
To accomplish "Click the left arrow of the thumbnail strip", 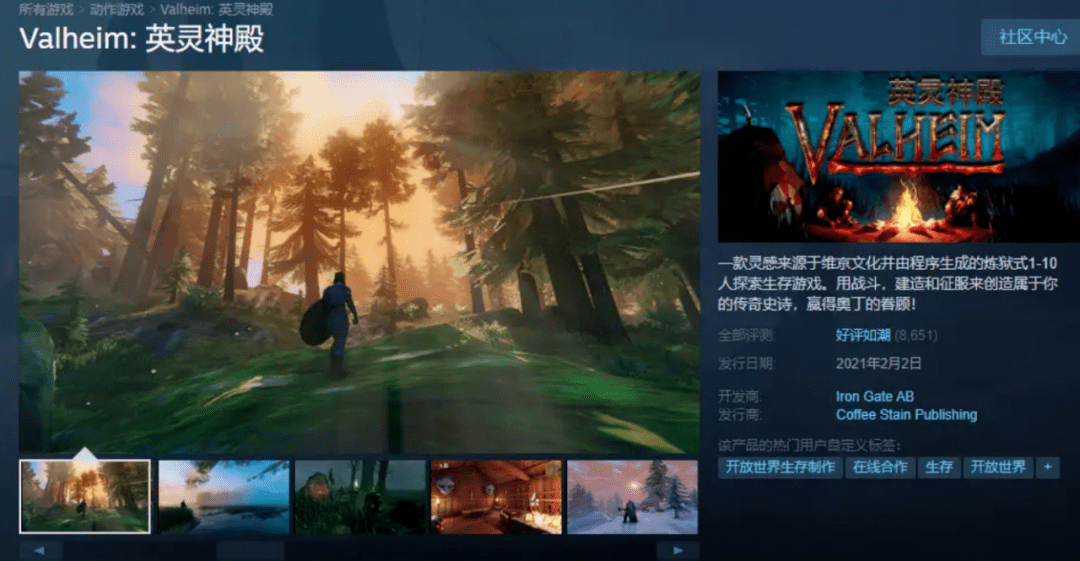I will (x=40, y=550).
